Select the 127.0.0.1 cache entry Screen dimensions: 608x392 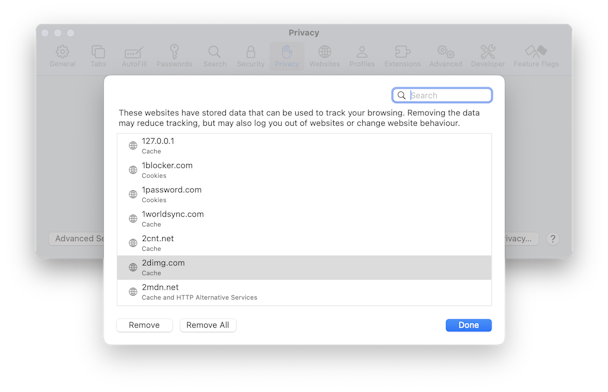tap(304, 145)
